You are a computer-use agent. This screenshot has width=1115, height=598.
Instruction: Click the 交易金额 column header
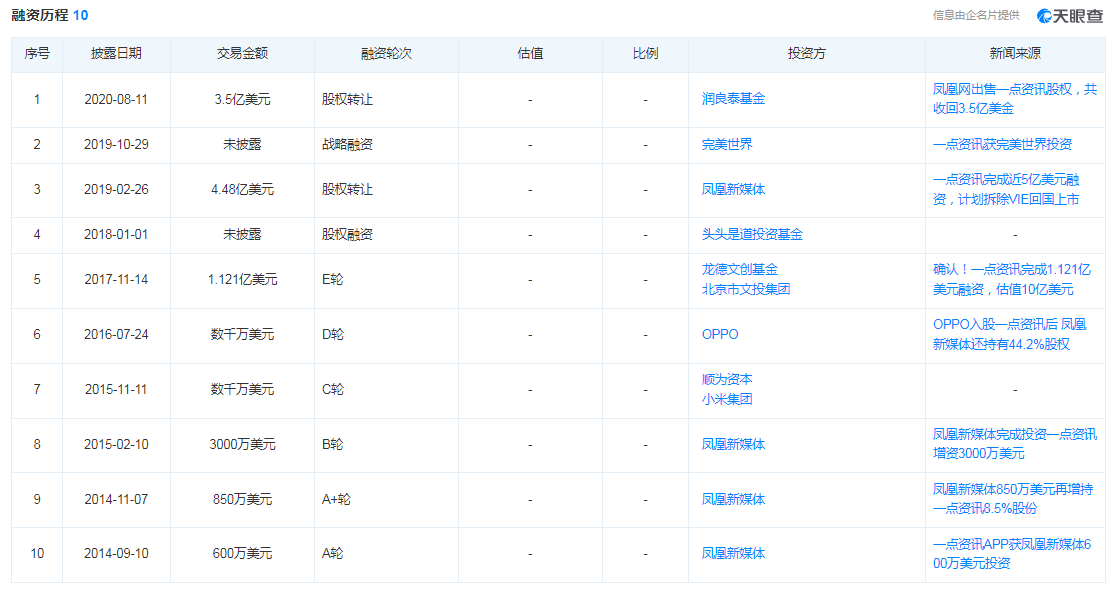coord(242,54)
